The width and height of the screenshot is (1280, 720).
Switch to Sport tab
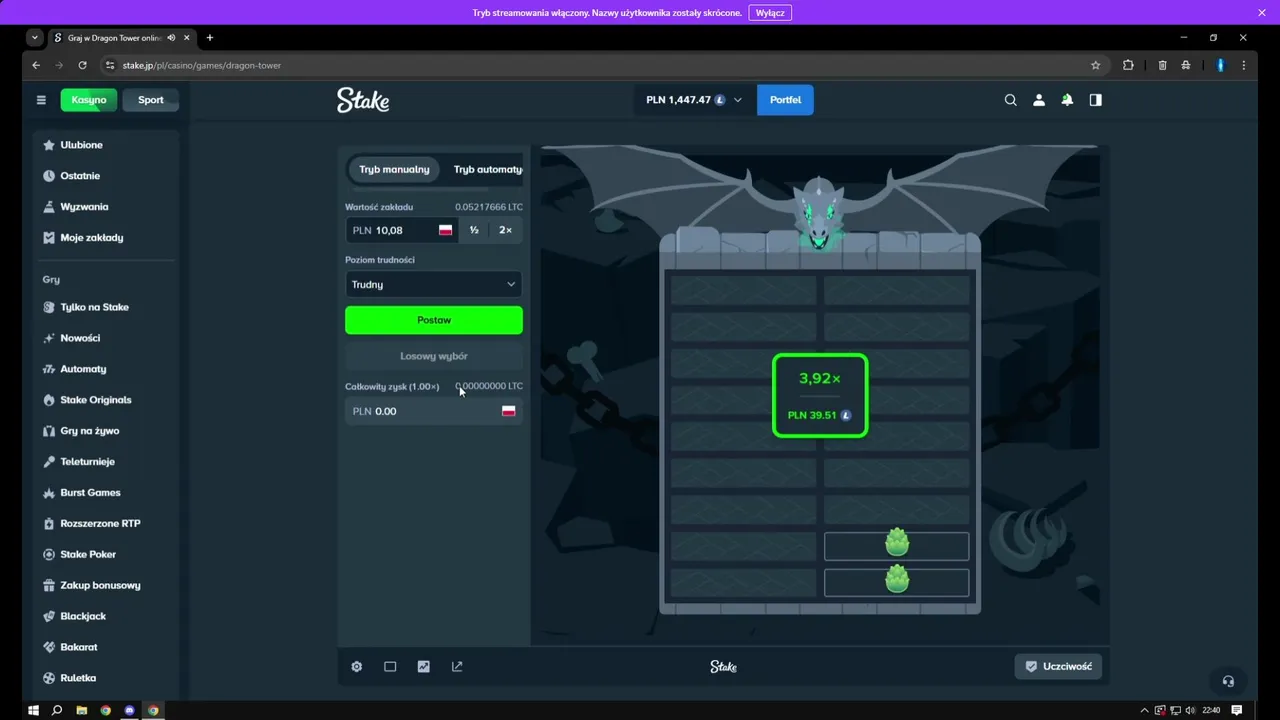[x=151, y=100]
